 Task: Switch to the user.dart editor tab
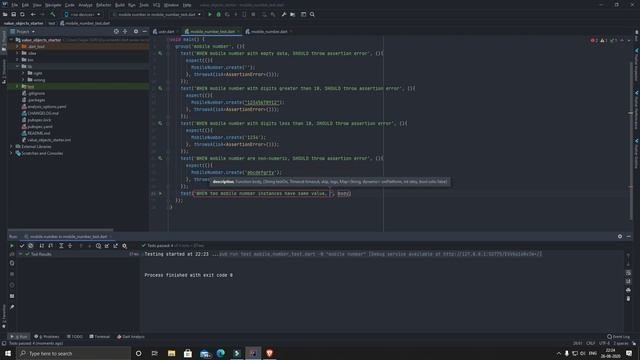pyautogui.click(x=164, y=31)
